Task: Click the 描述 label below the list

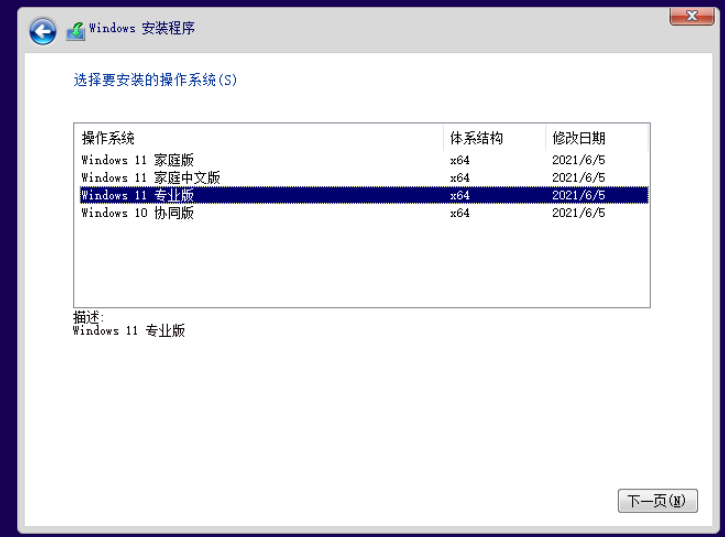Action: click(x=88, y=317)
